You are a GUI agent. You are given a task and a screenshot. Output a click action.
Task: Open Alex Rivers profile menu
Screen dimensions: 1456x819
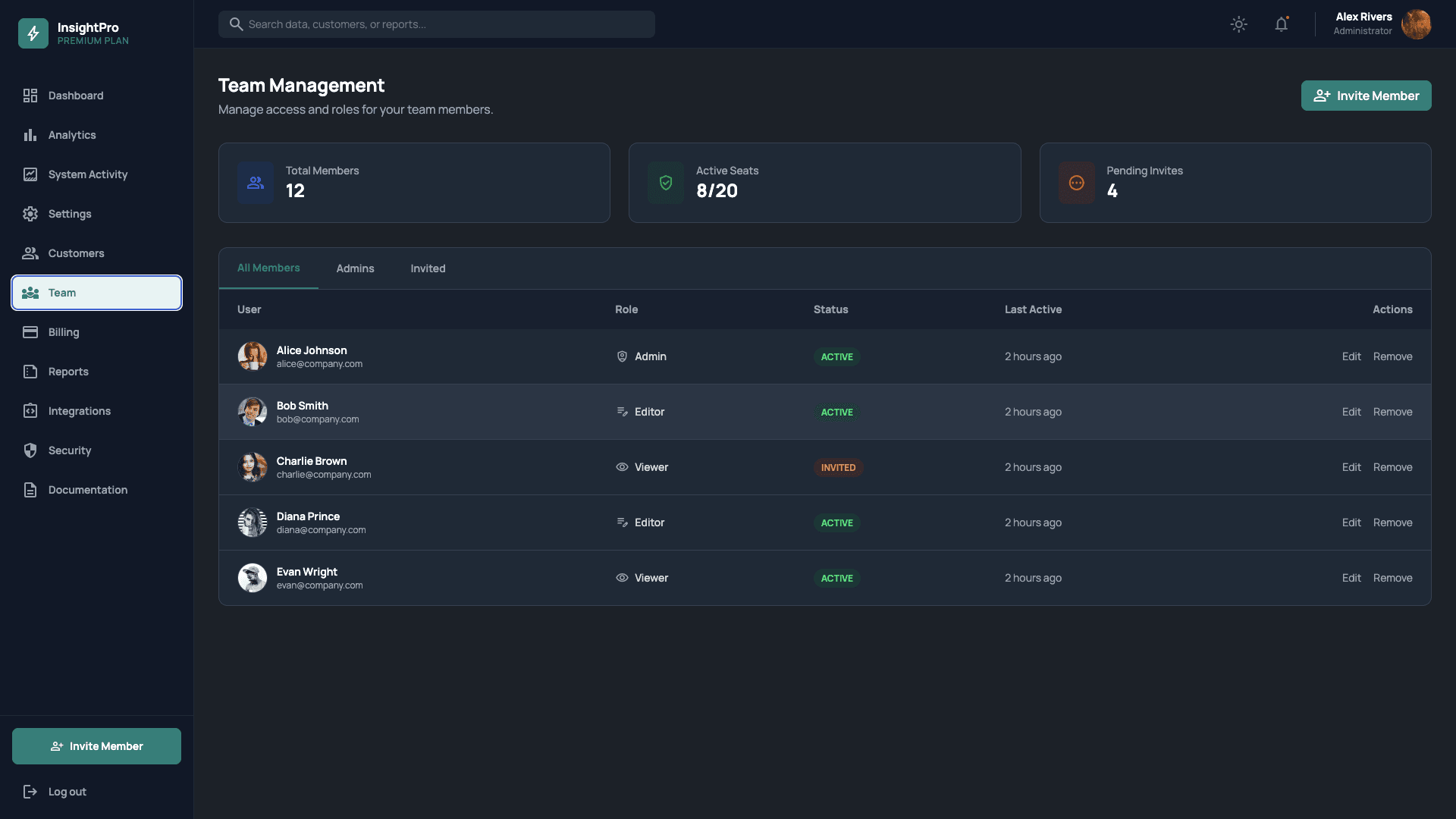(1380, 24)
